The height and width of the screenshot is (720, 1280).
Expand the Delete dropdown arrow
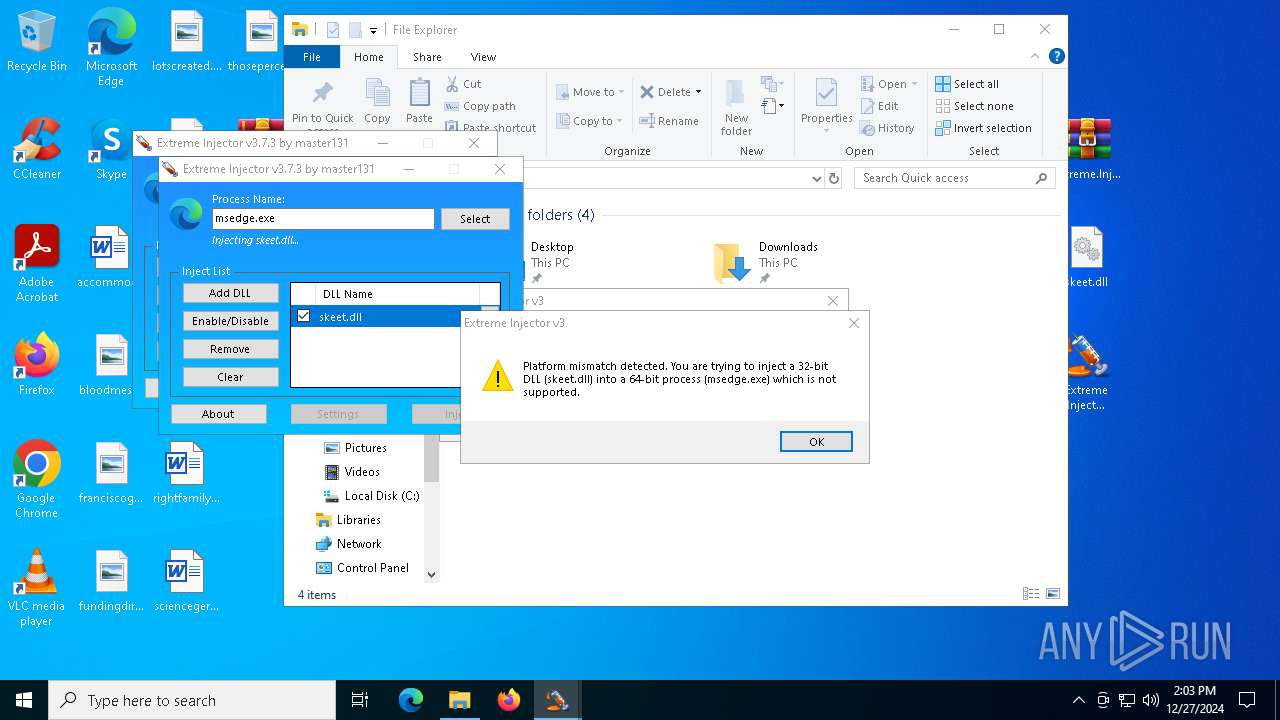(x=698, y=92)
